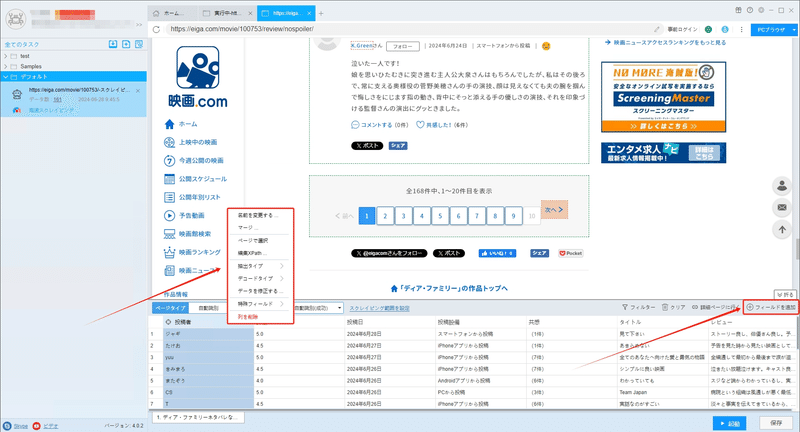Viewport: 800px width, 432px height.
Task: Click the フォロー button beside X.Green
Action: point(403,46)
